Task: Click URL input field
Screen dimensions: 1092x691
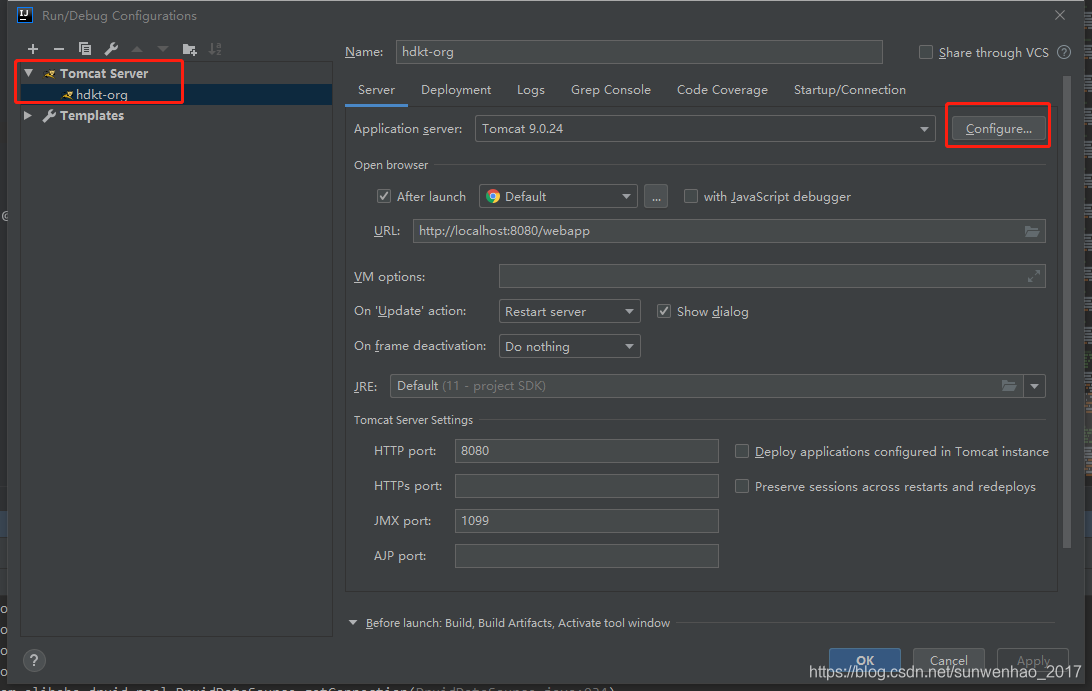Action: click(x=728, y=231)
